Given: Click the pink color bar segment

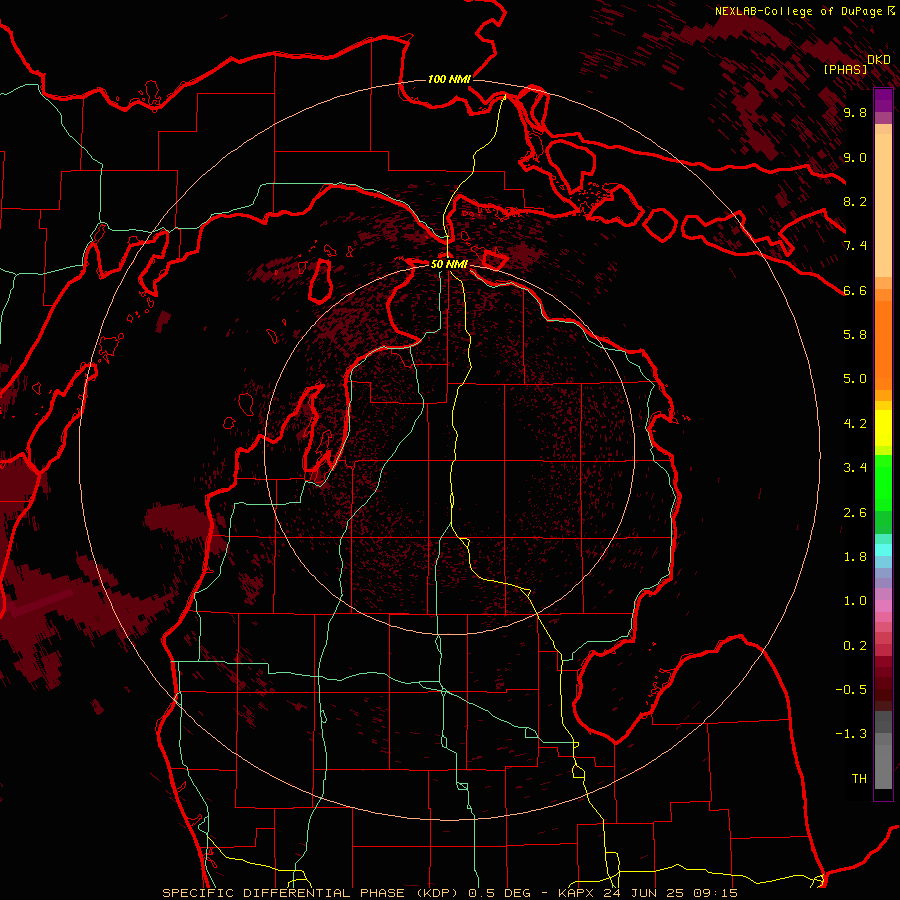Looking at the screenshot, I should (x=883, y=606).
